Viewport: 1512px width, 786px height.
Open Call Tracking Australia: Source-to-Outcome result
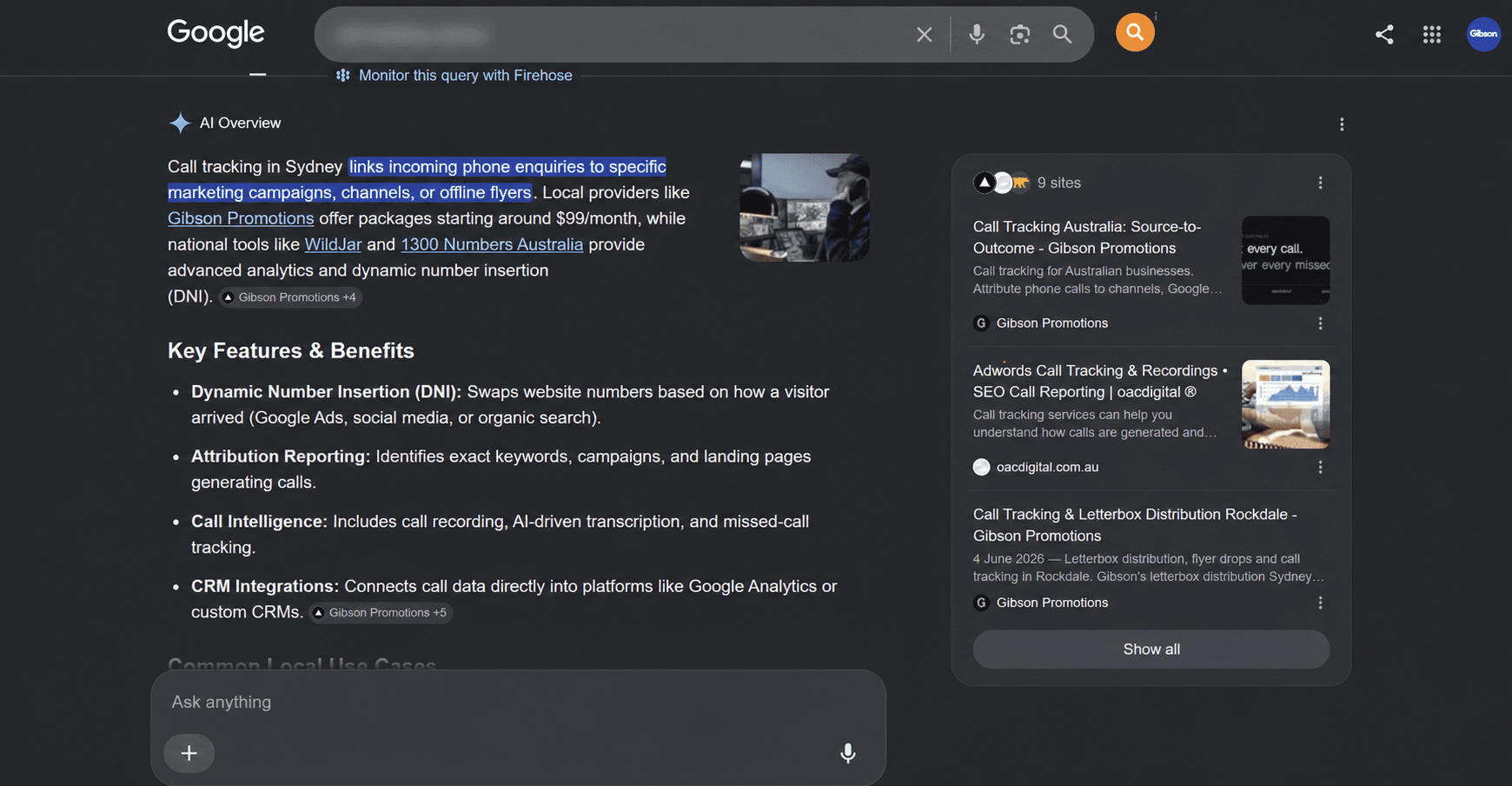(x=1087, y=237)
